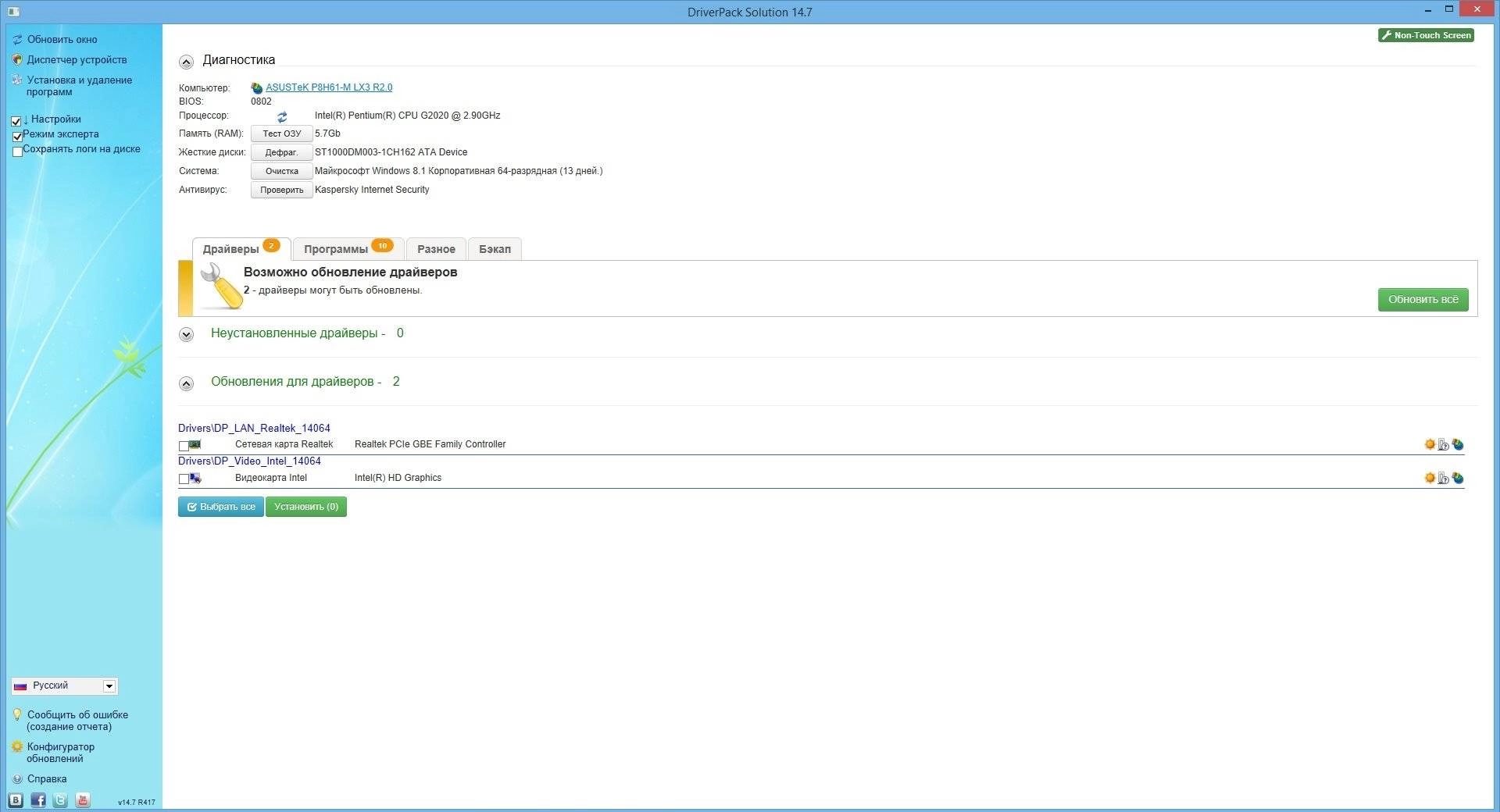Viewport: 1500px width, 812px height.
Task: Collapse the Диагностика section
Action: [186, 62]
